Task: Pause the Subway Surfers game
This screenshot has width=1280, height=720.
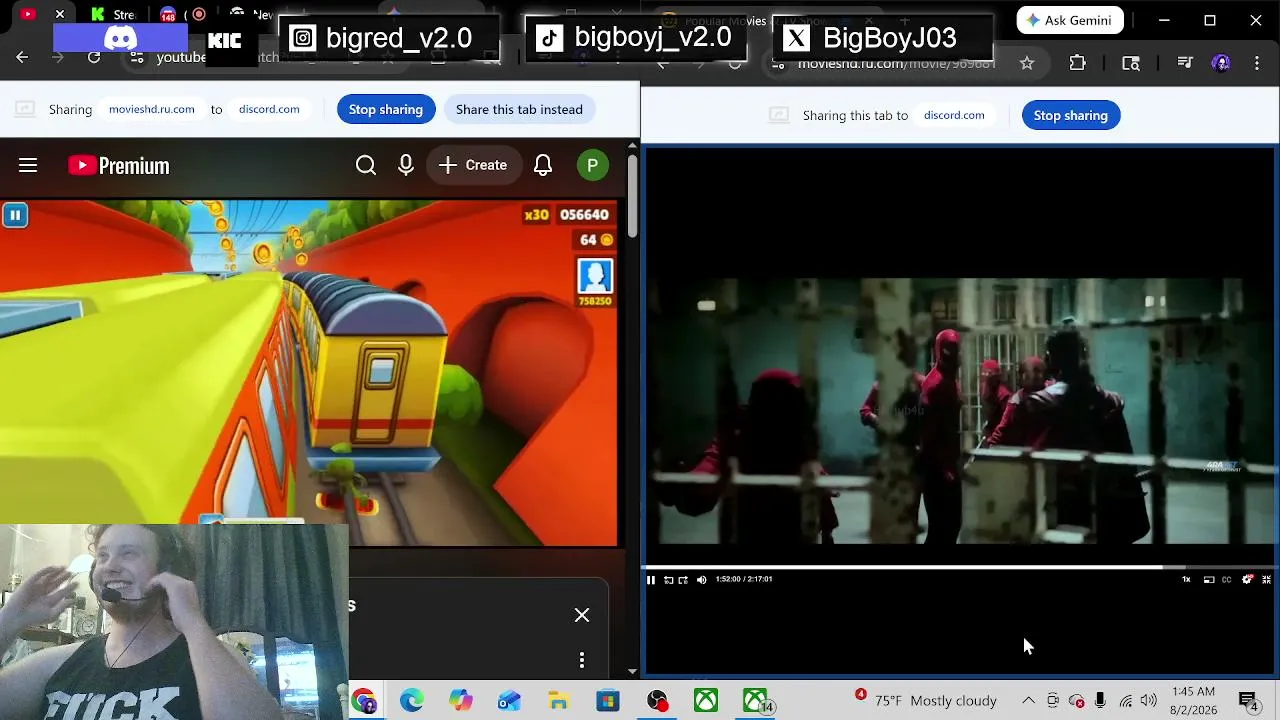Action: pyautogui.click(x=15, y=215)
